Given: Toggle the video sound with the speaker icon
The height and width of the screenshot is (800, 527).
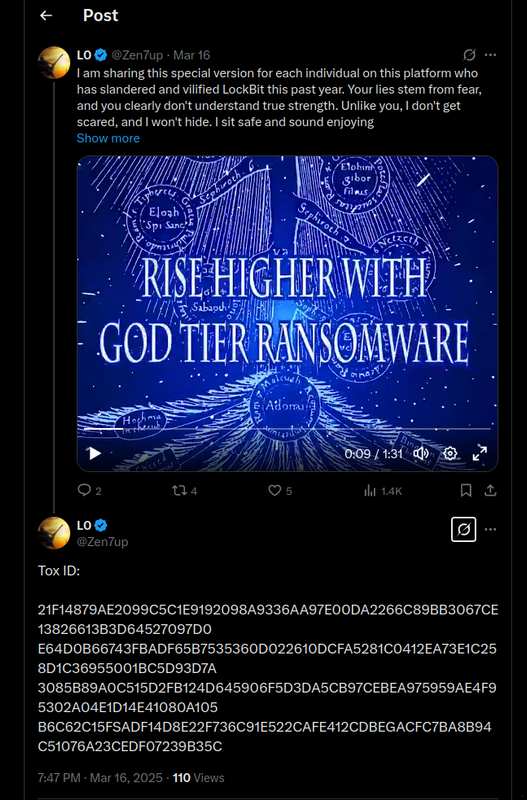Looking at the screenshot, I should (x=421, y=453).
